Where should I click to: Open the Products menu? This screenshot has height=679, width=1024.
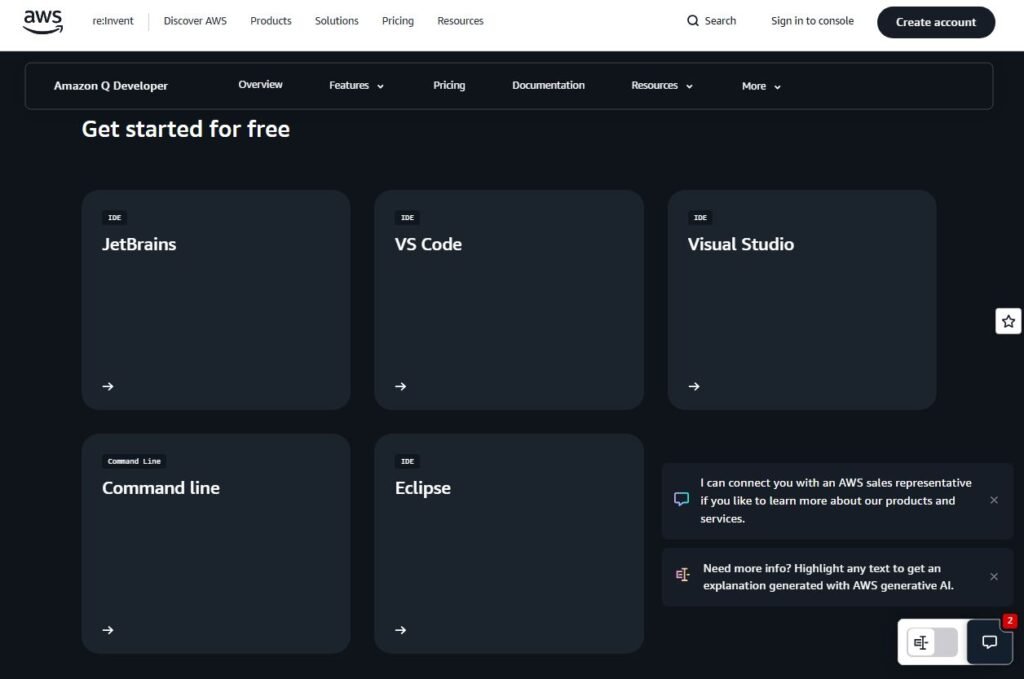click(x=270, y=20)
